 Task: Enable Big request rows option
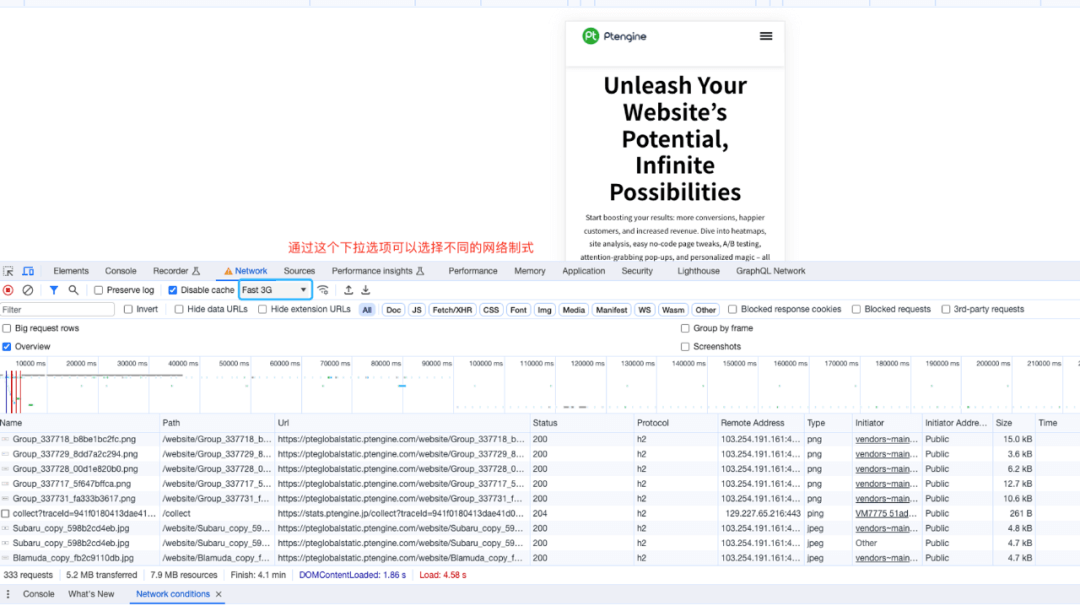pos(8,328)
